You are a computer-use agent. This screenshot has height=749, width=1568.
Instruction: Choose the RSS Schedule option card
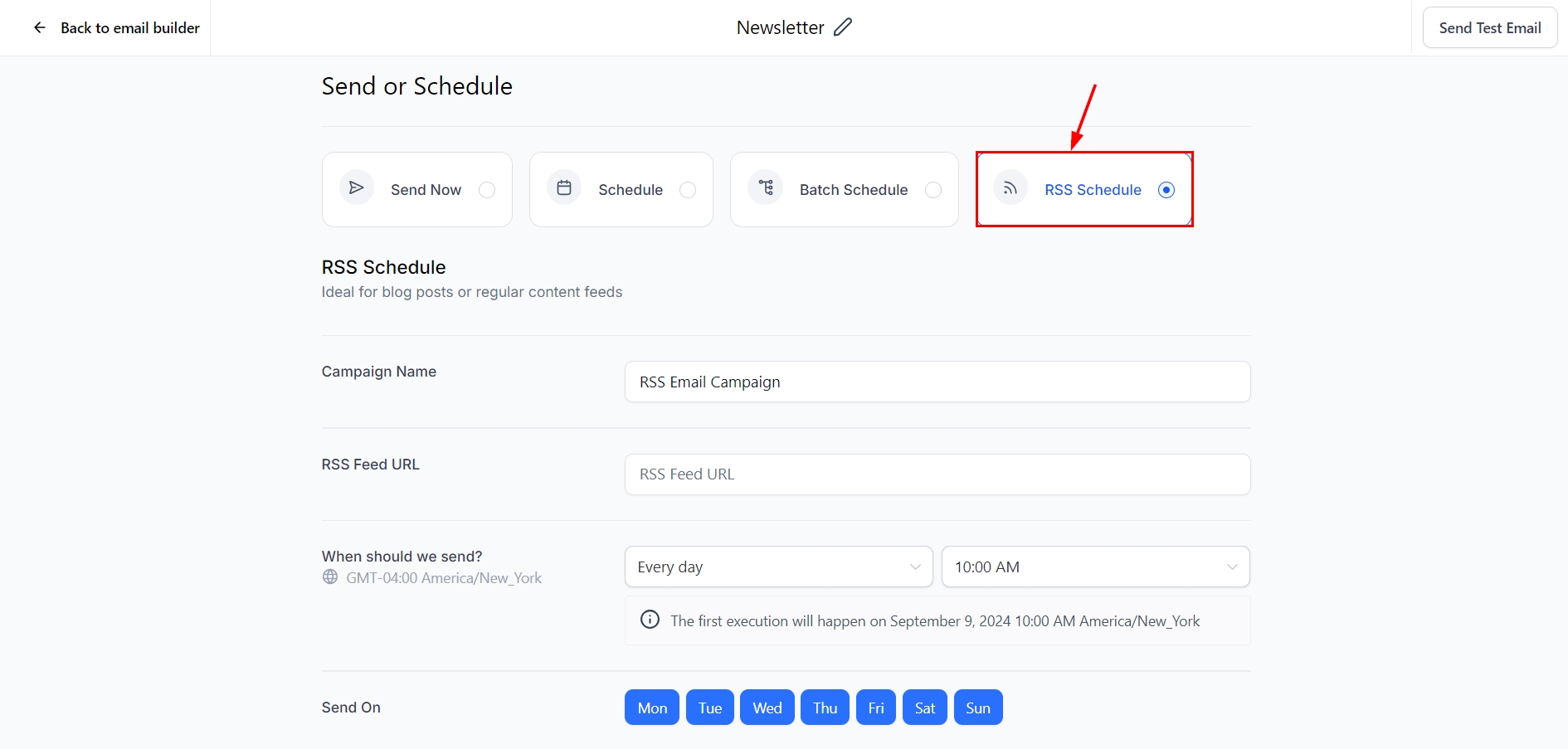1083,189
